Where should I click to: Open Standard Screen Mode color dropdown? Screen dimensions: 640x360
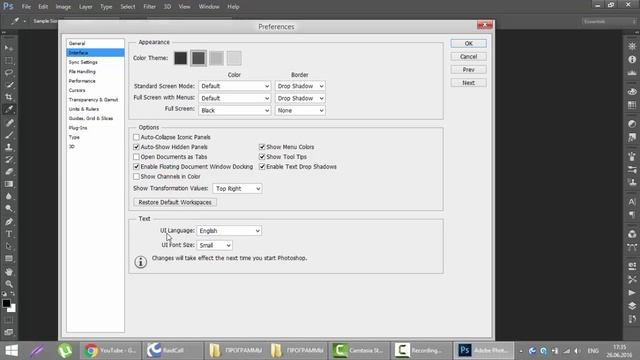tap(235, 86)
